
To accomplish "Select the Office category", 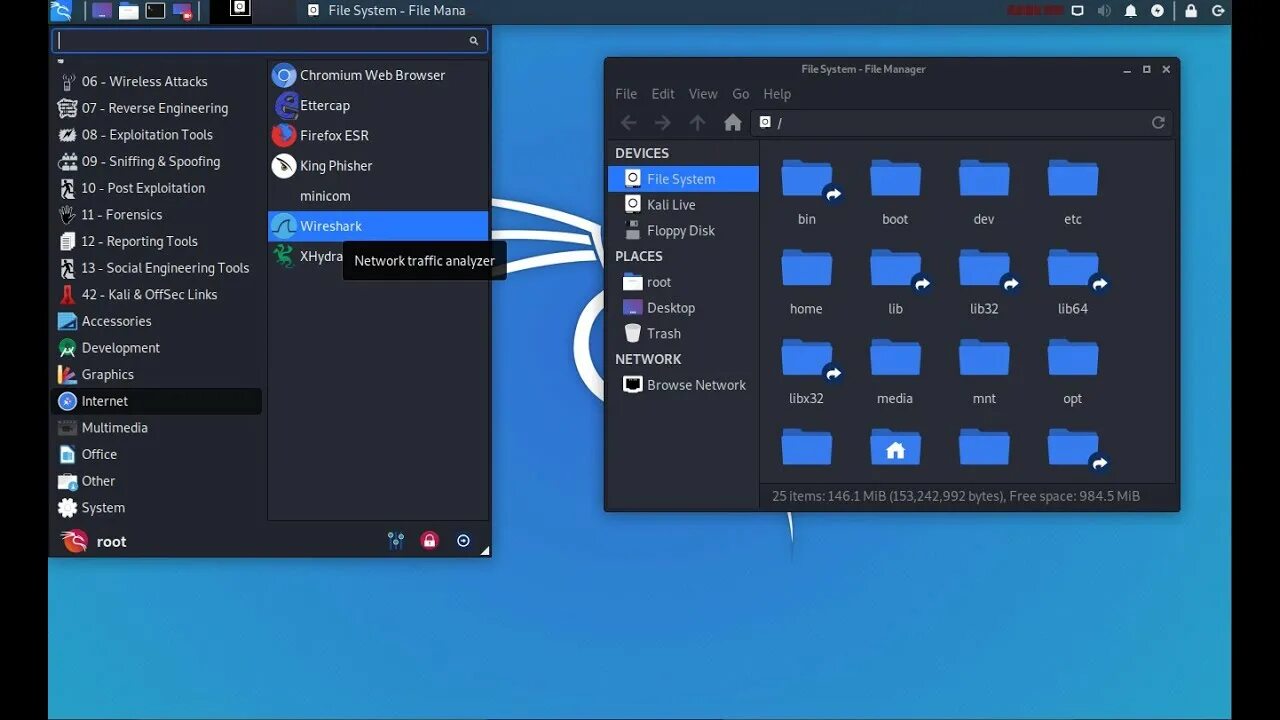I will [157, 454].
